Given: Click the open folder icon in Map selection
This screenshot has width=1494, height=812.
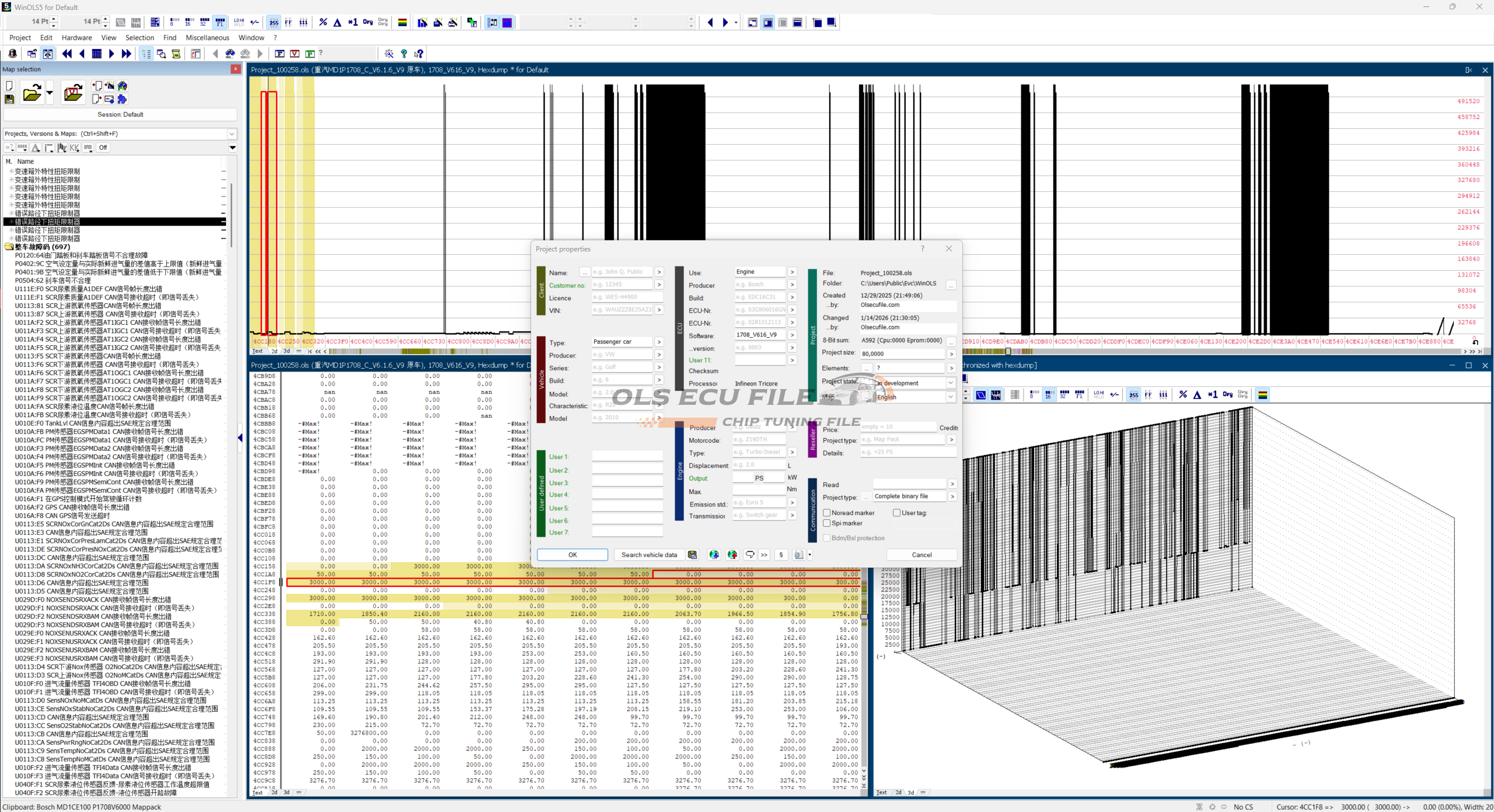Looking at the screenshot, I should click(x=32, y=93).
